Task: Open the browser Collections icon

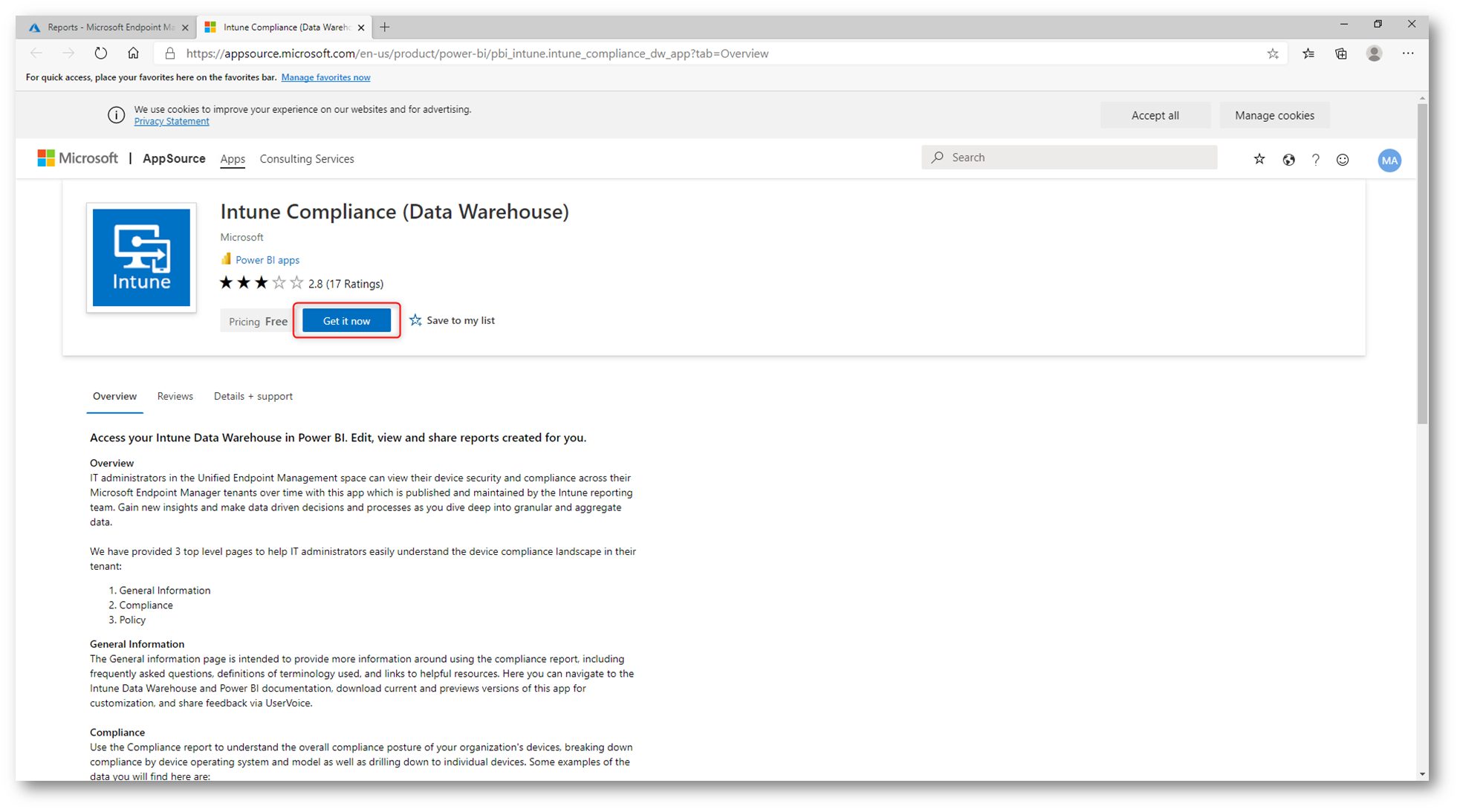Action: pos(1341,53)
